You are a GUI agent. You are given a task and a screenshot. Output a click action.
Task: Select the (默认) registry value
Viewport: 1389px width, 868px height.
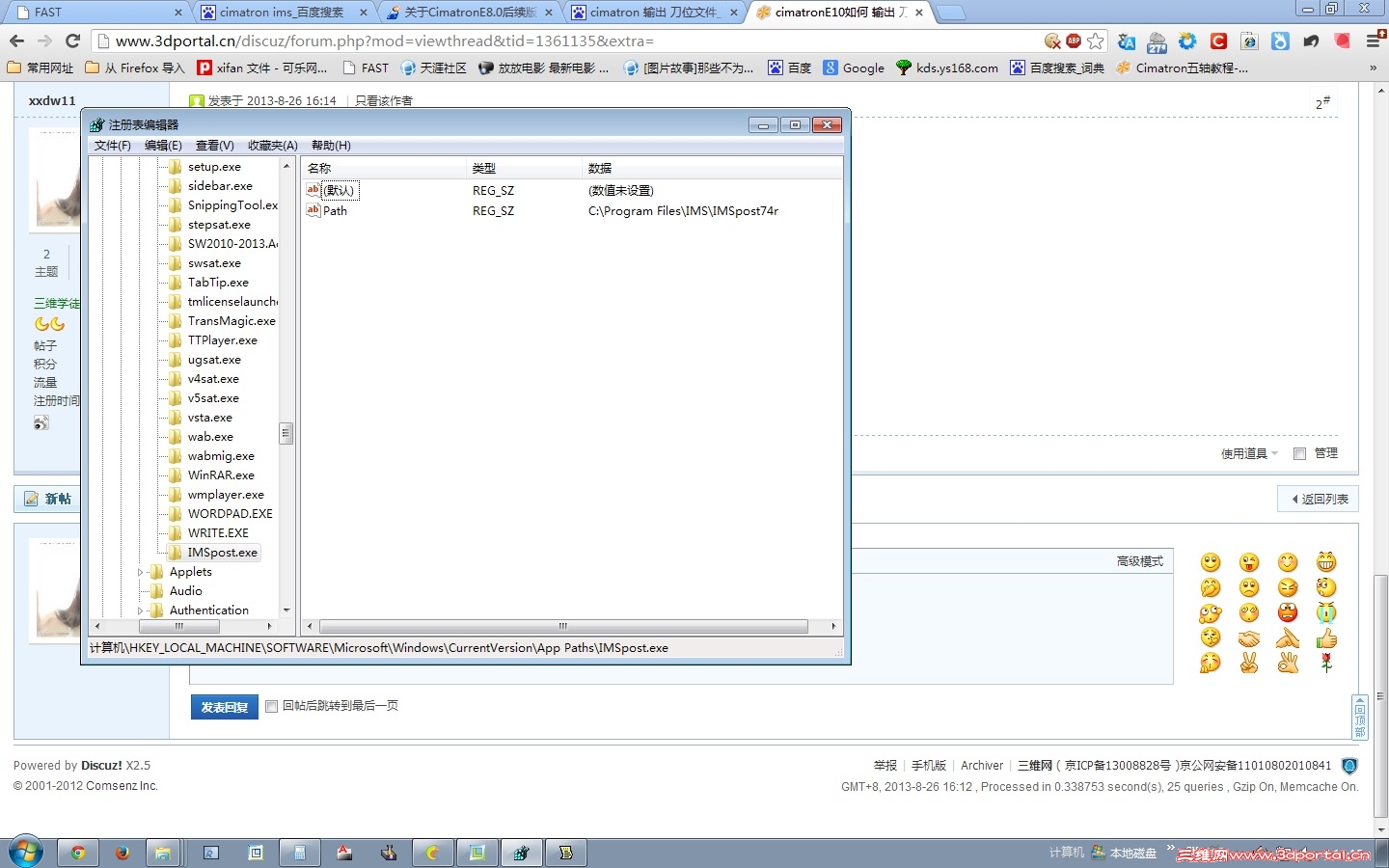tap(332, 191)
